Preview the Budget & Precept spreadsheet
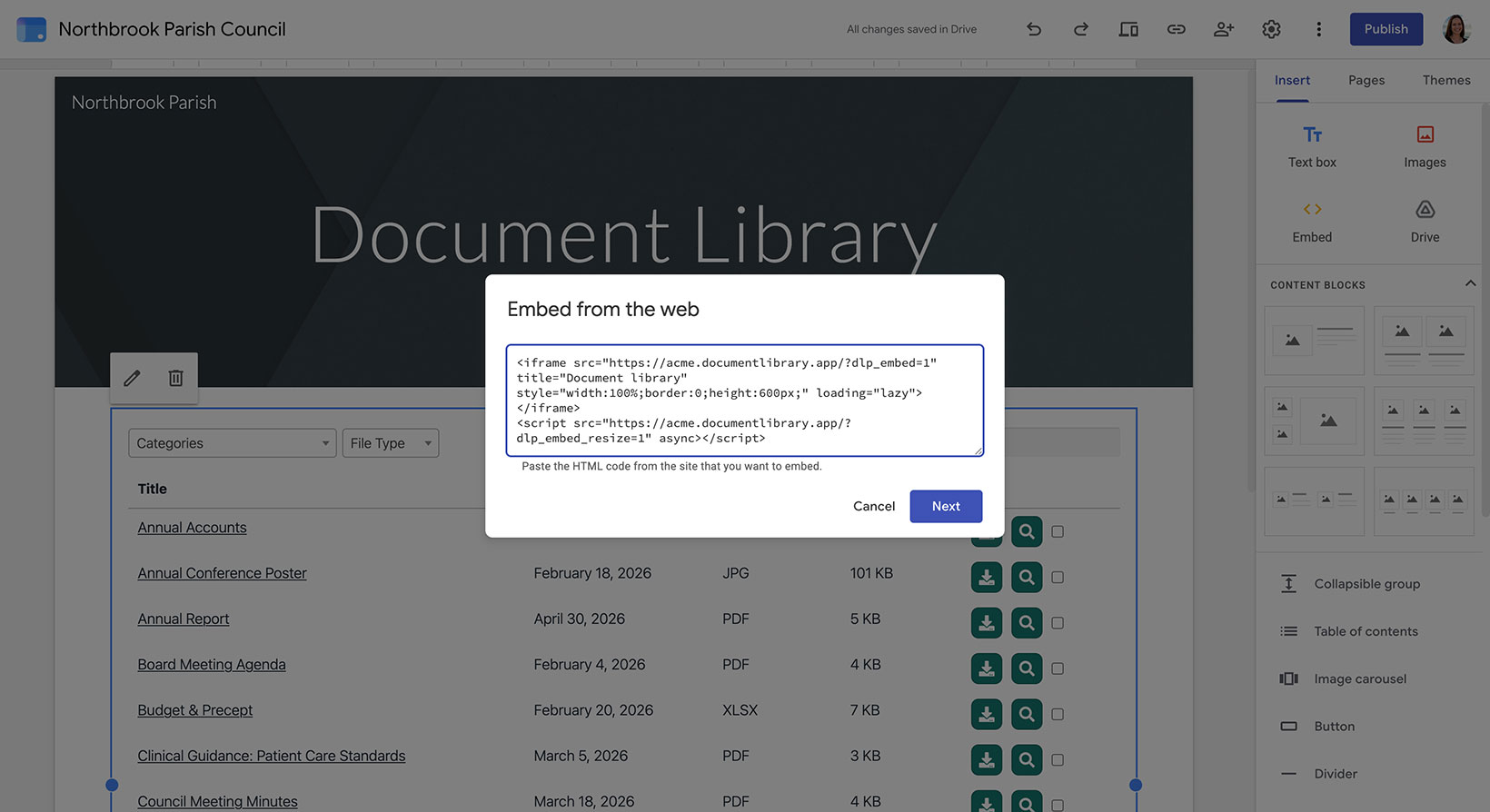The height and width of the screenshot is (812, 1490). [x=1027, y=714]
